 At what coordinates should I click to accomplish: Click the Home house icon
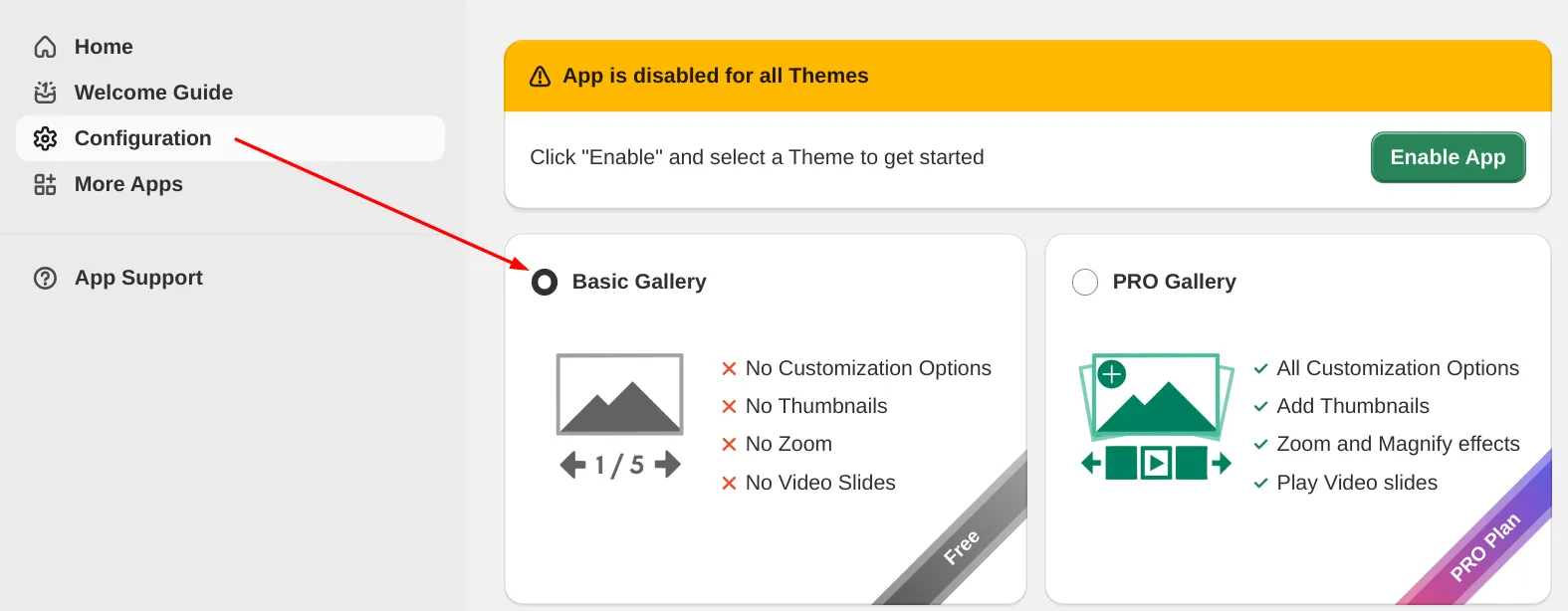coord(45,47)
